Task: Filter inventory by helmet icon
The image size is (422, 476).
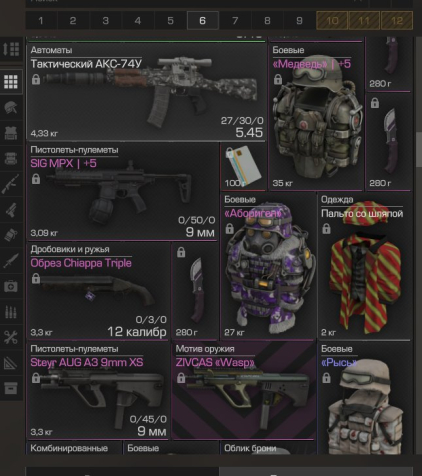Action: click(11, 108)
